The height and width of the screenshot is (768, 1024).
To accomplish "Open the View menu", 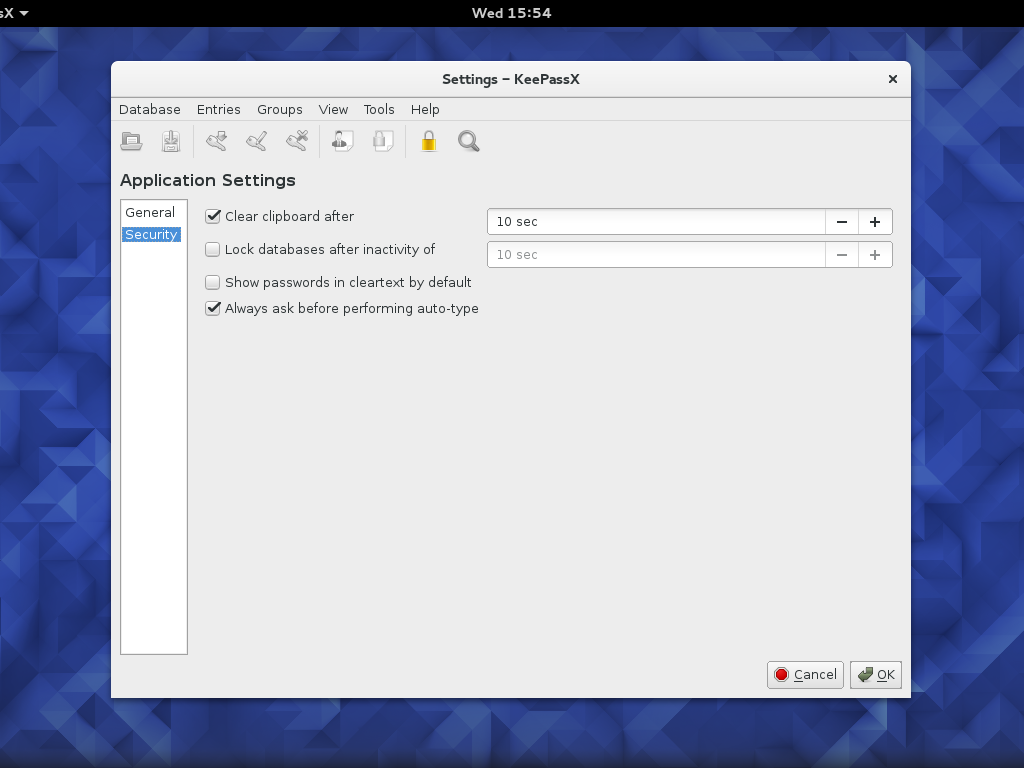I will (333, 110).
